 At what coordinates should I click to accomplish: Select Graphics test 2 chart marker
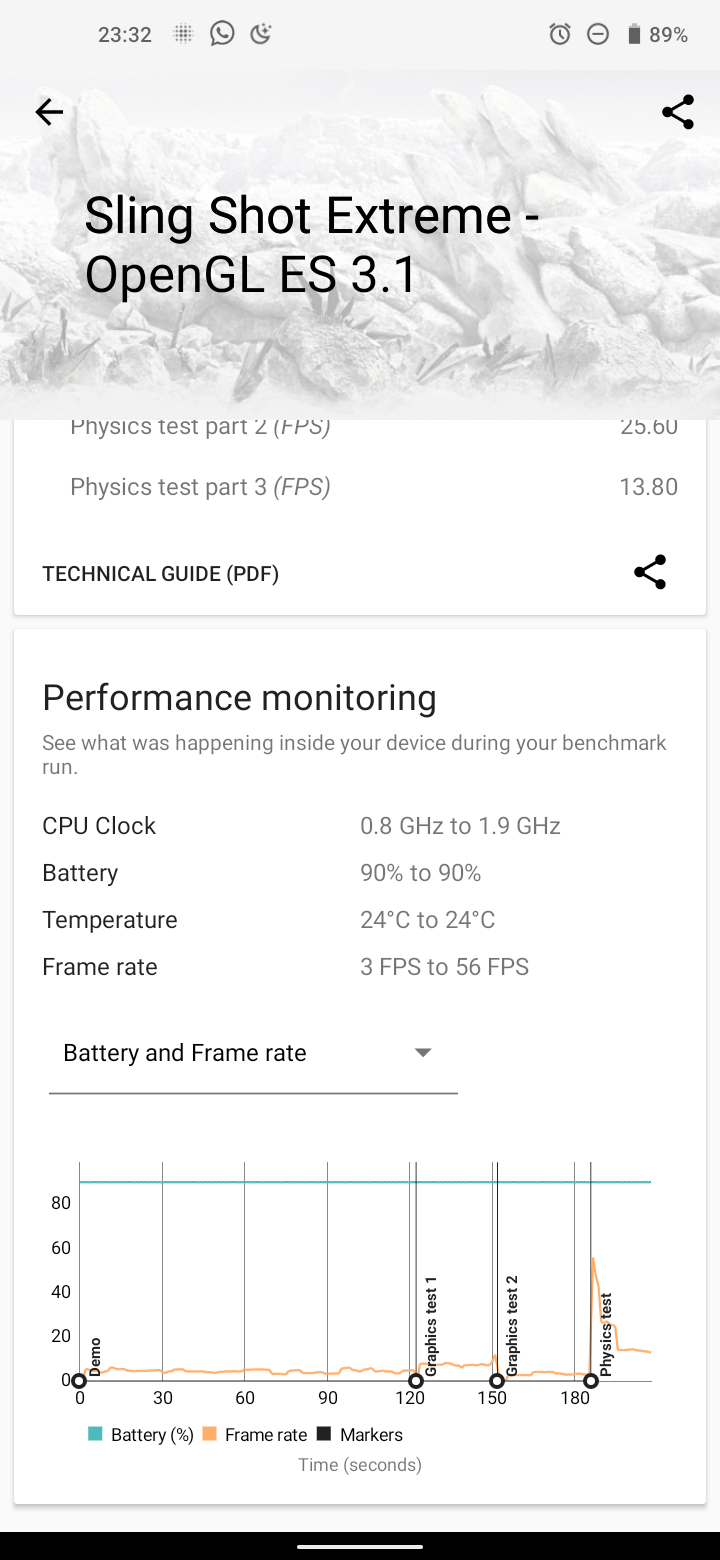point(497,1381)
